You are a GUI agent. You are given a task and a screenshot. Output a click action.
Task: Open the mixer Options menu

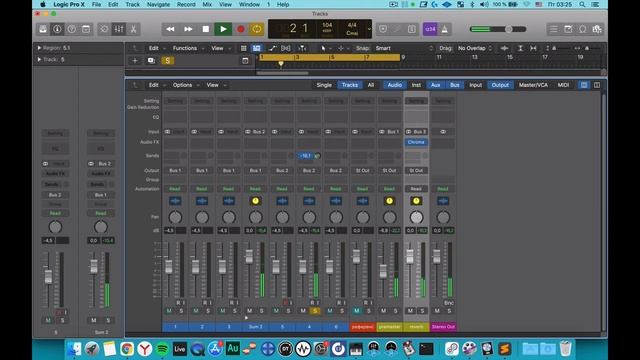185,85
